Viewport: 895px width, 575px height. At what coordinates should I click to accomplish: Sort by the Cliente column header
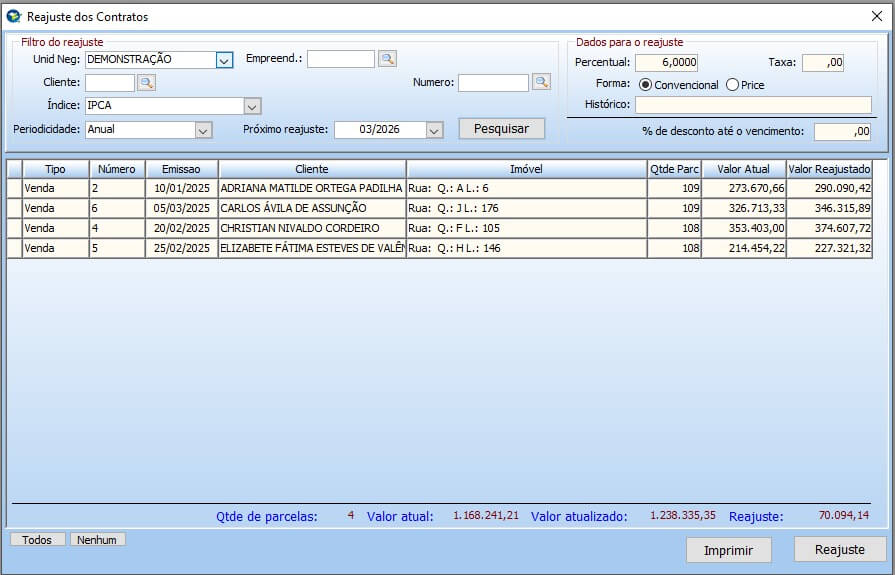(312, 169)
